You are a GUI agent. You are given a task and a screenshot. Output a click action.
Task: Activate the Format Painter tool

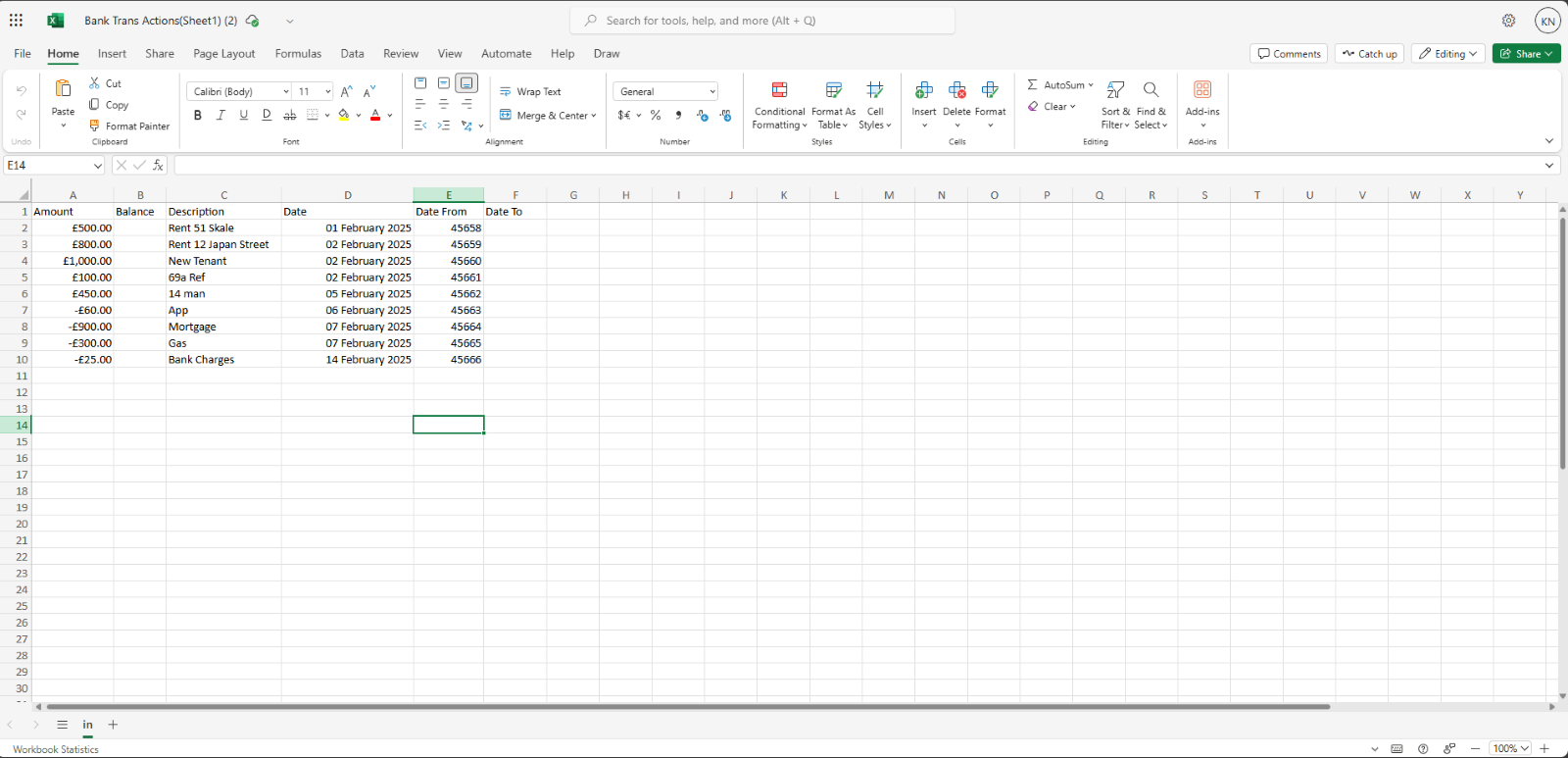point(129,126)
